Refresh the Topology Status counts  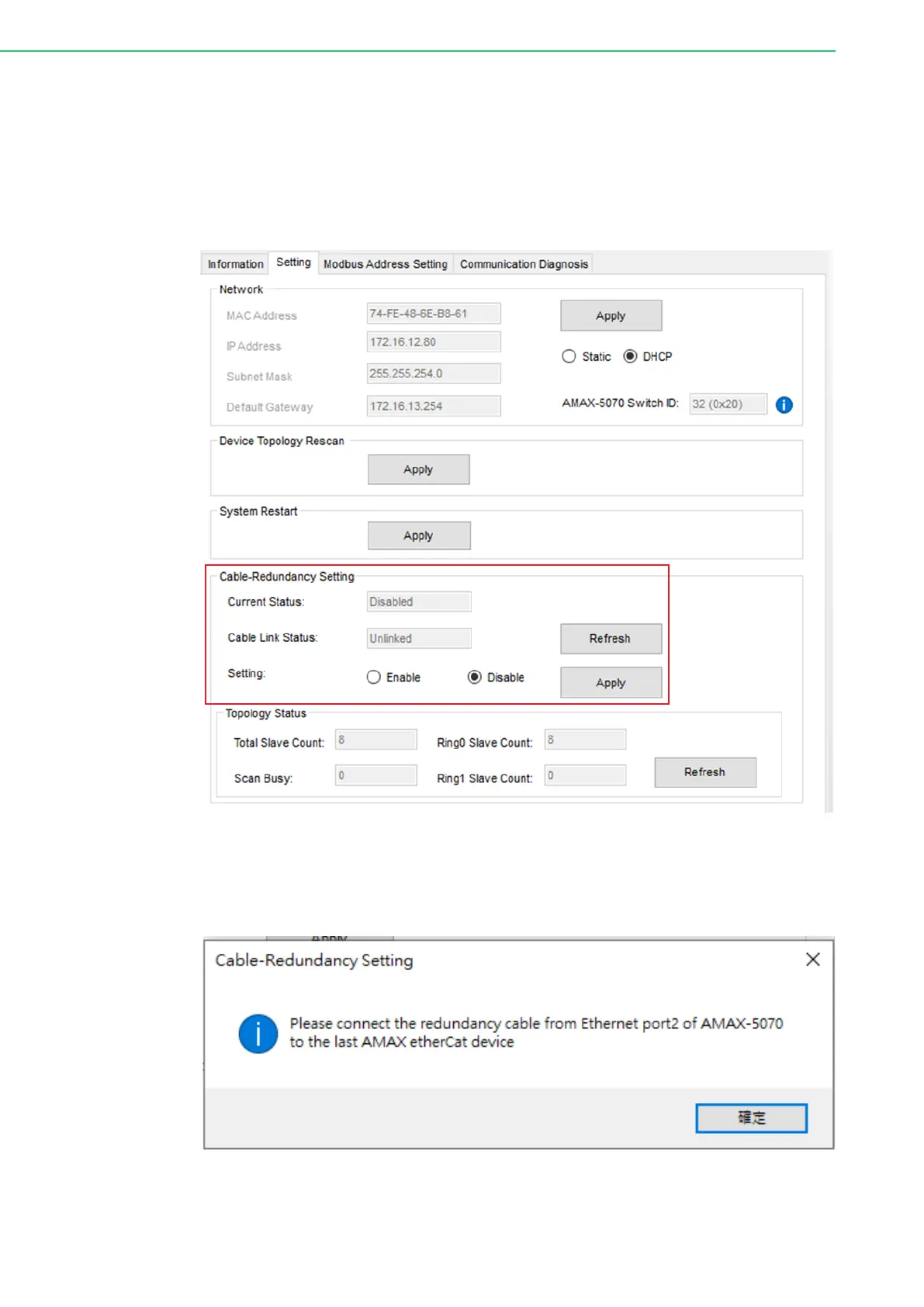coord(704,772)
